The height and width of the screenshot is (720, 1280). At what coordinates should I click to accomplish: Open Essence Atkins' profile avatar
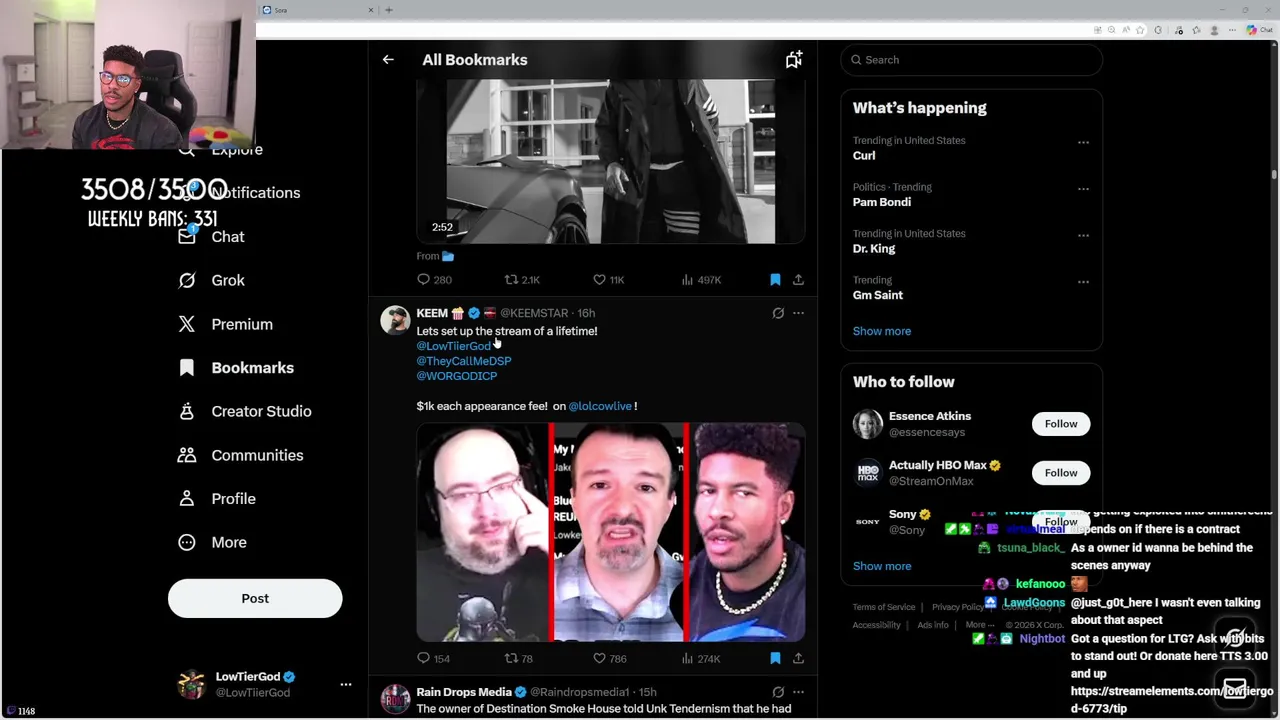point(868,424)
